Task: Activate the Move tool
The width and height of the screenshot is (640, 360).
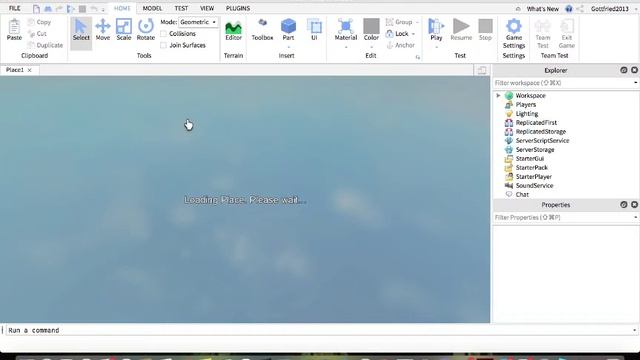Action: pyautogui.click(x=103, y=30)
